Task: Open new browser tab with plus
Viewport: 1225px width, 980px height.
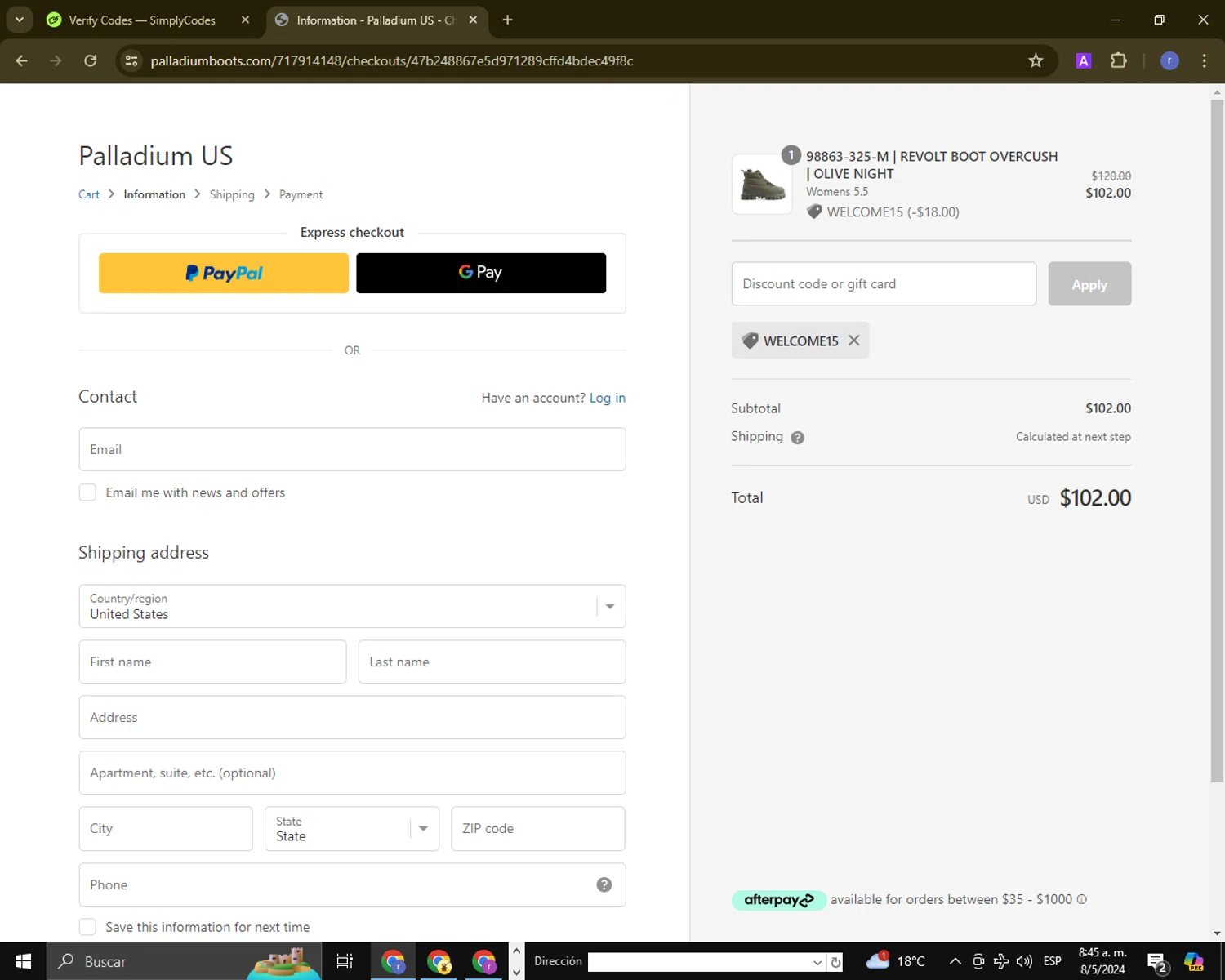Action: coord(507,20)
